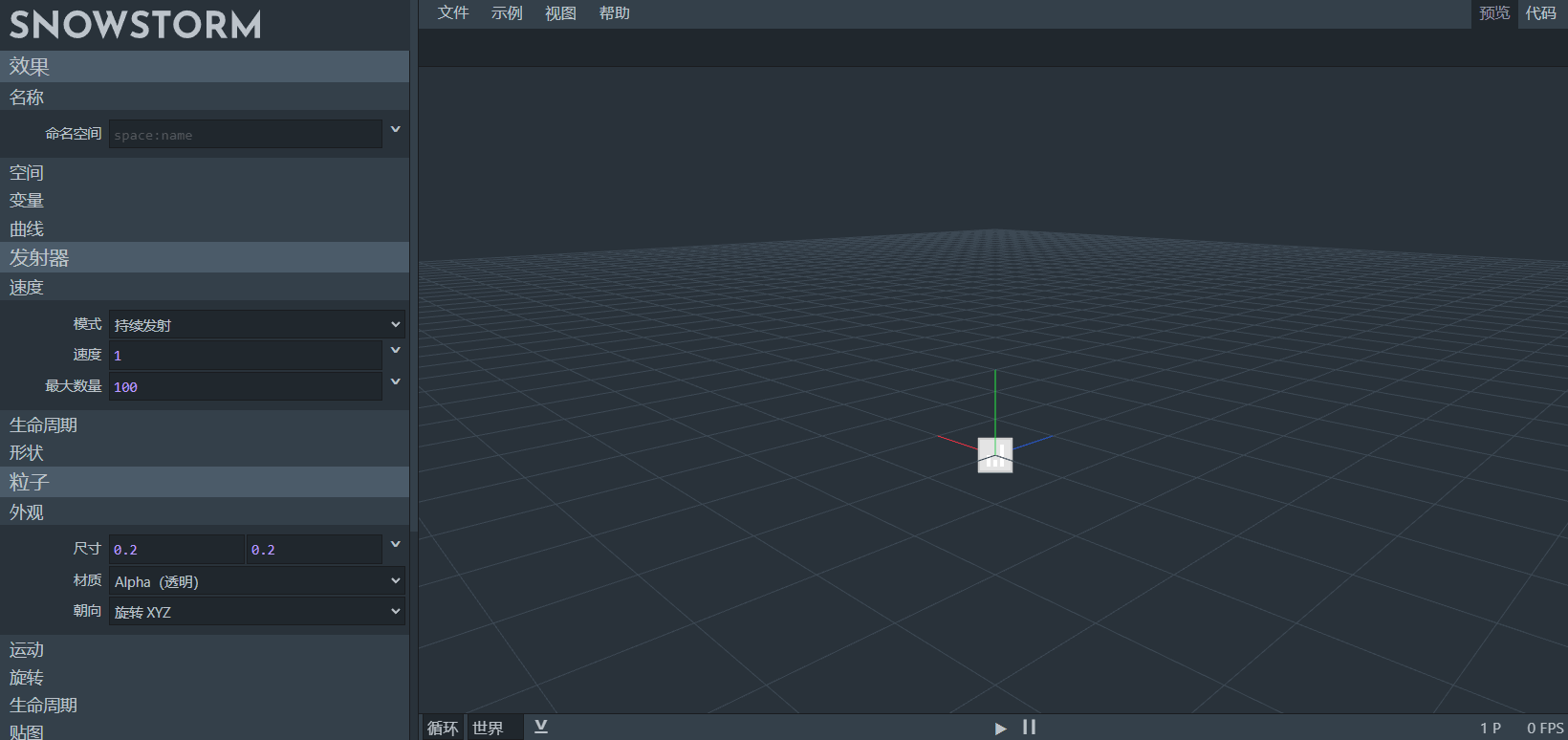Click the second 尺寸 field showing 0.2
The image size is (1568, 740).
tap(315, 550)
